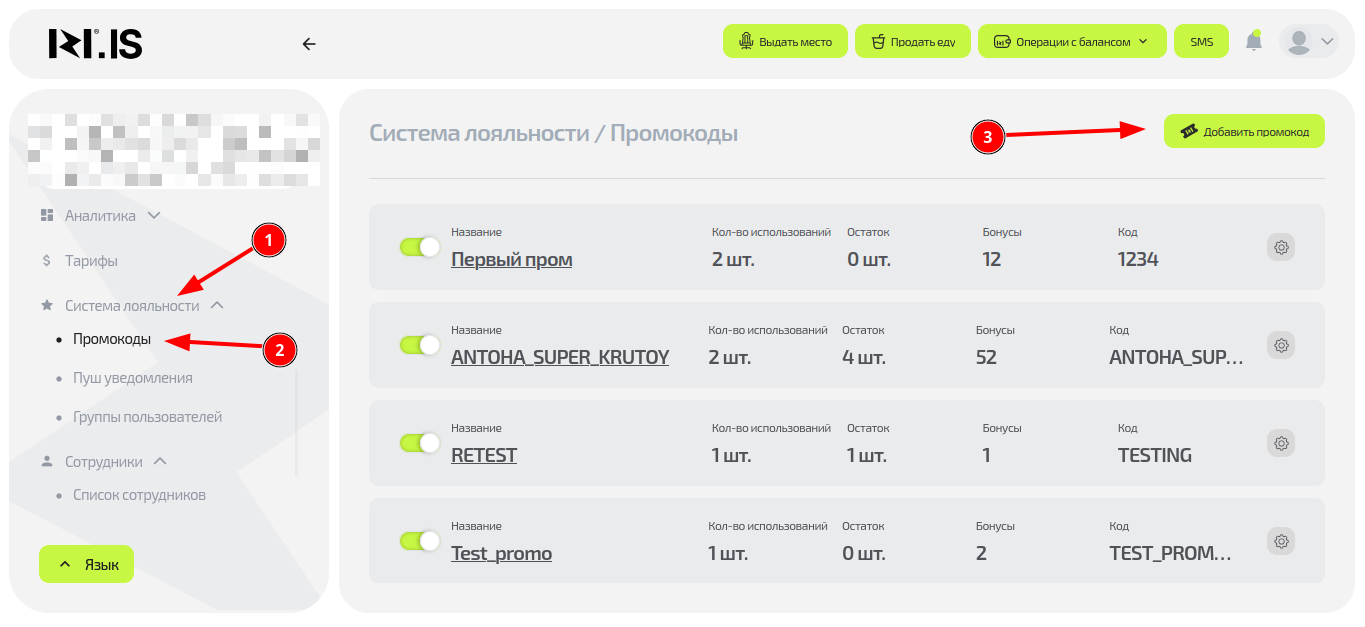Open settings gear for ANTOHA_SUPER_KRUTOY promo
1365x627 pixels.
(1281, 345)
